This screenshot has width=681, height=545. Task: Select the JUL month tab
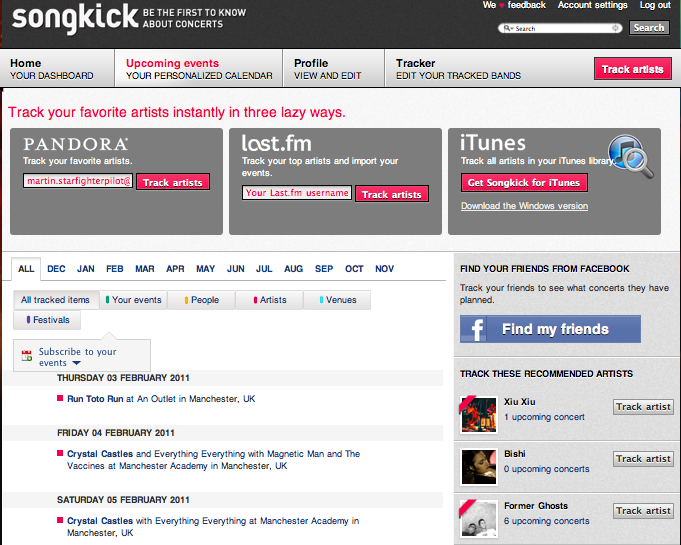(264, 269)
